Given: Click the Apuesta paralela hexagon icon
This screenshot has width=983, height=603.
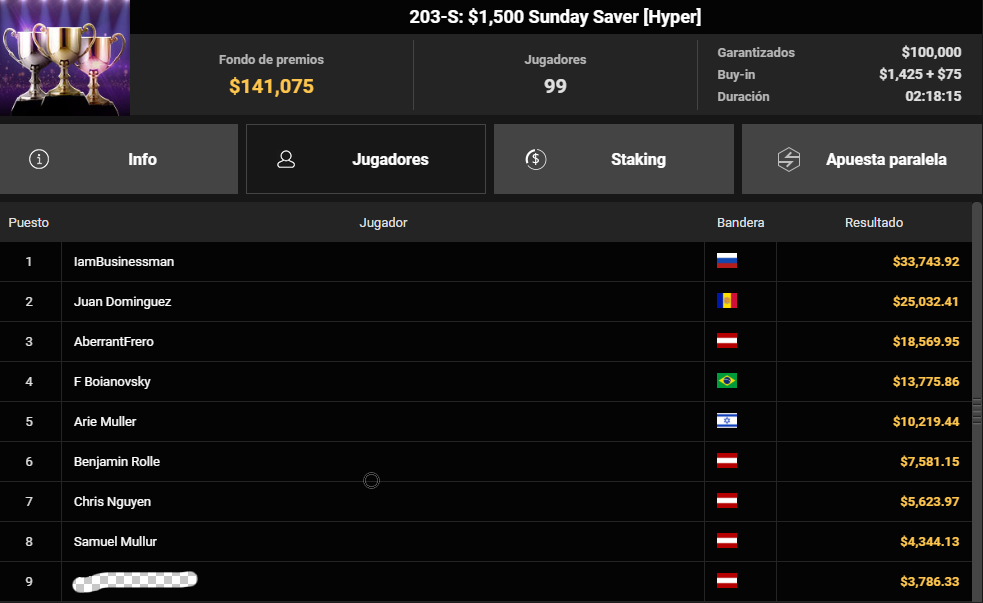Looking at the screenshot, I should pos(789,159).
